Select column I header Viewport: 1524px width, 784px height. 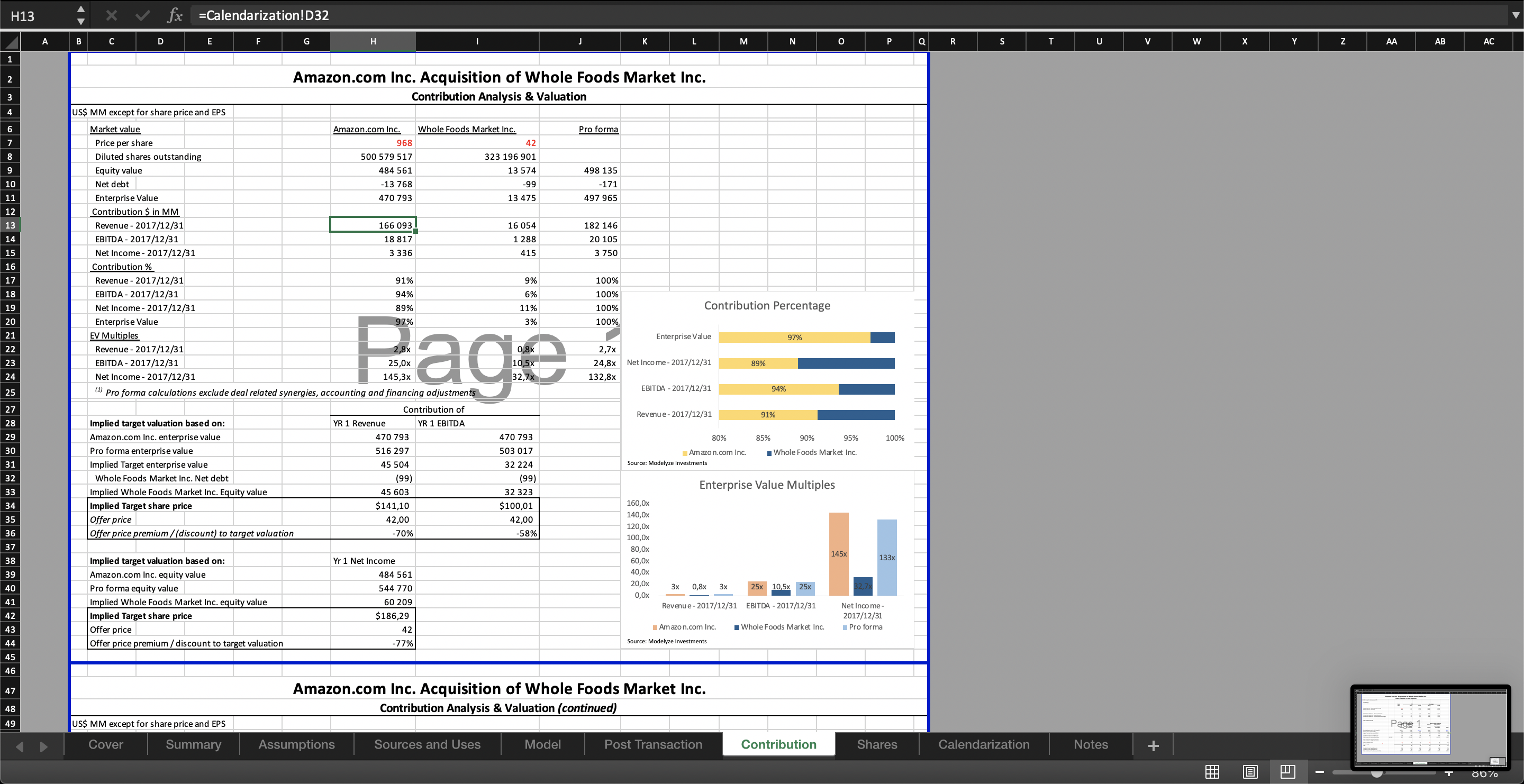click(477, 41)
